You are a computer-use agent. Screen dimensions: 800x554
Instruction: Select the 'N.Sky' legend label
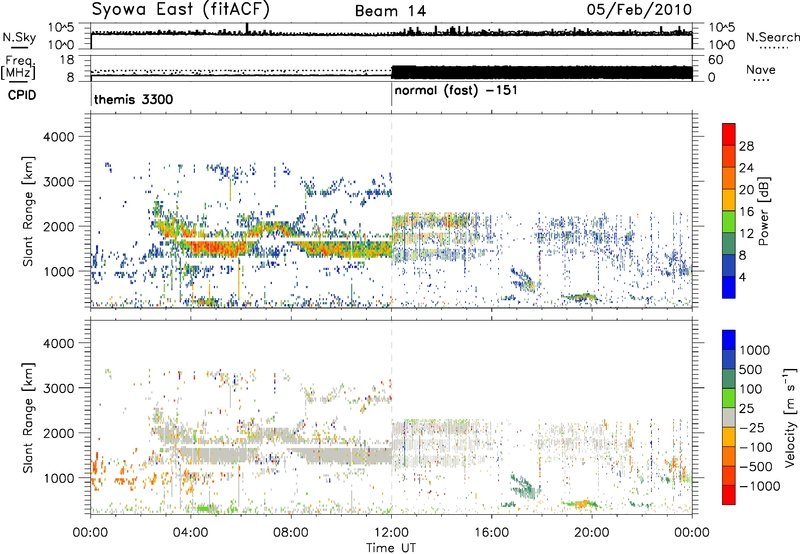(19, 37)
